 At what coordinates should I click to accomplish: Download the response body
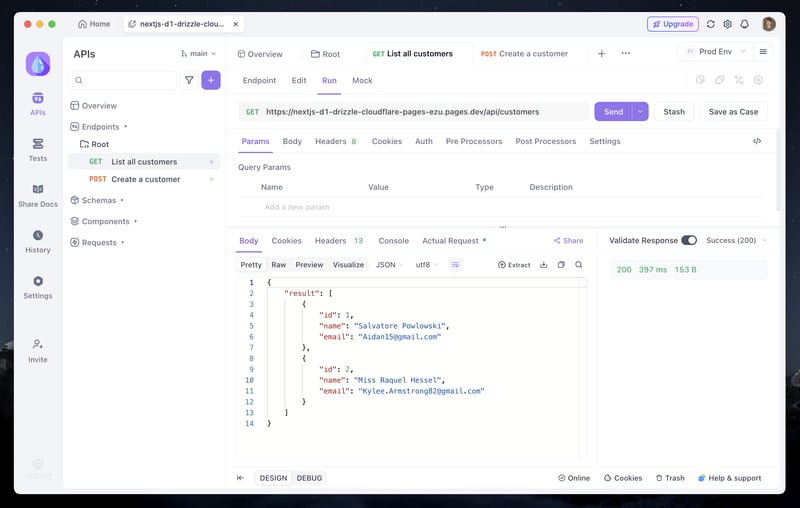click(543, 265)
